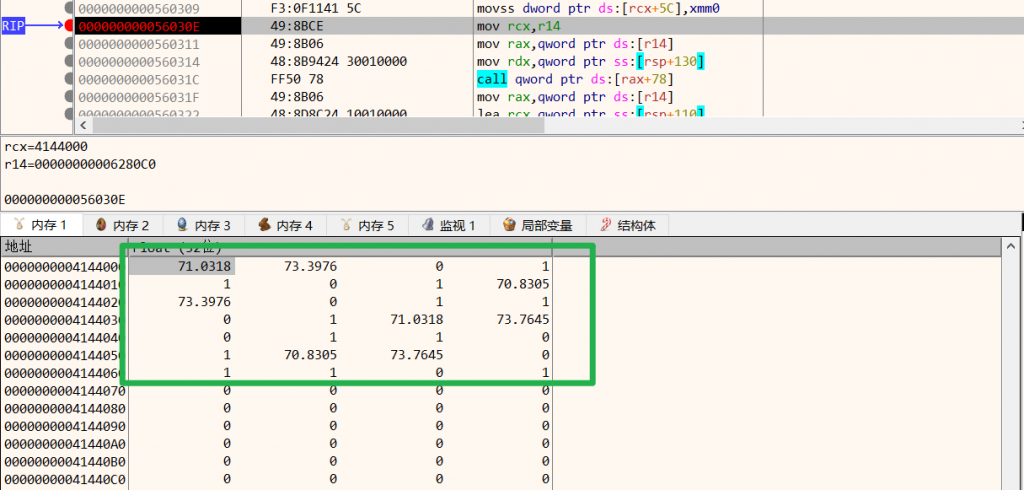Screen dimensions: 1024x490
Task: Open the 监视 1 watch tab
Action: (x=448, y=225)
